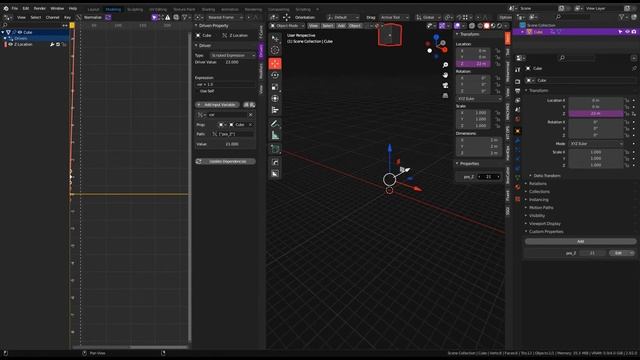
Task: Toggle camera view icon in viewport
Action: (445, 85)
